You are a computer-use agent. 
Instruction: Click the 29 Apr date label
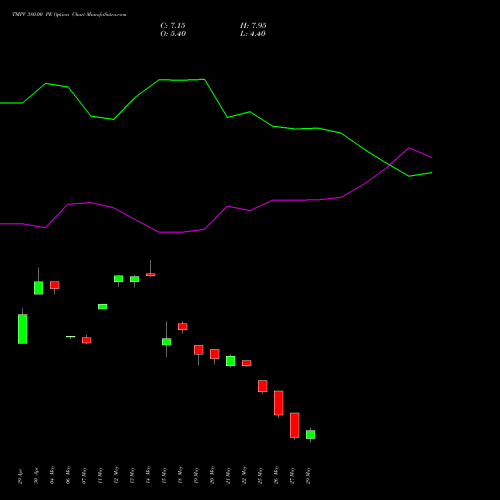click(x=20, y=477)
